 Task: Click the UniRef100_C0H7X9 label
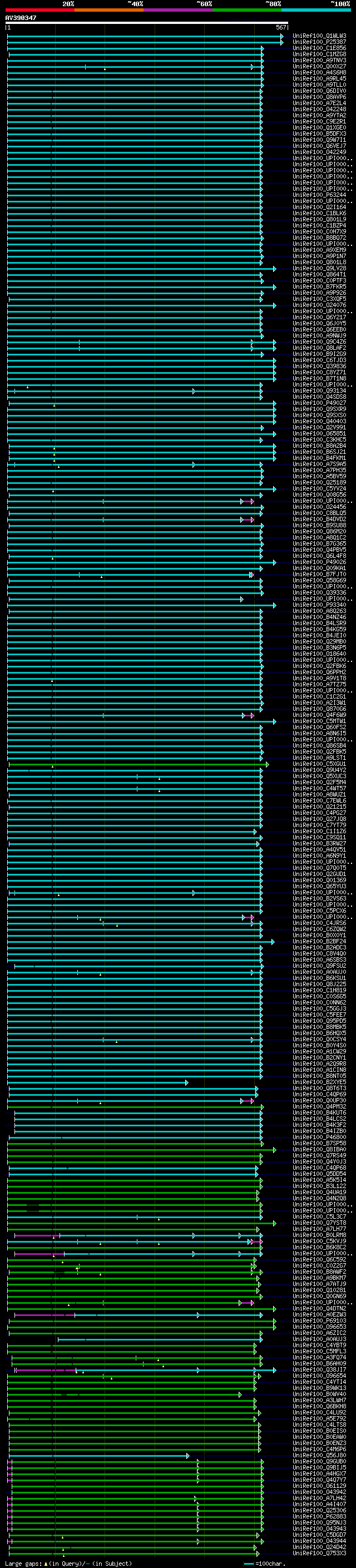[319, 231]
